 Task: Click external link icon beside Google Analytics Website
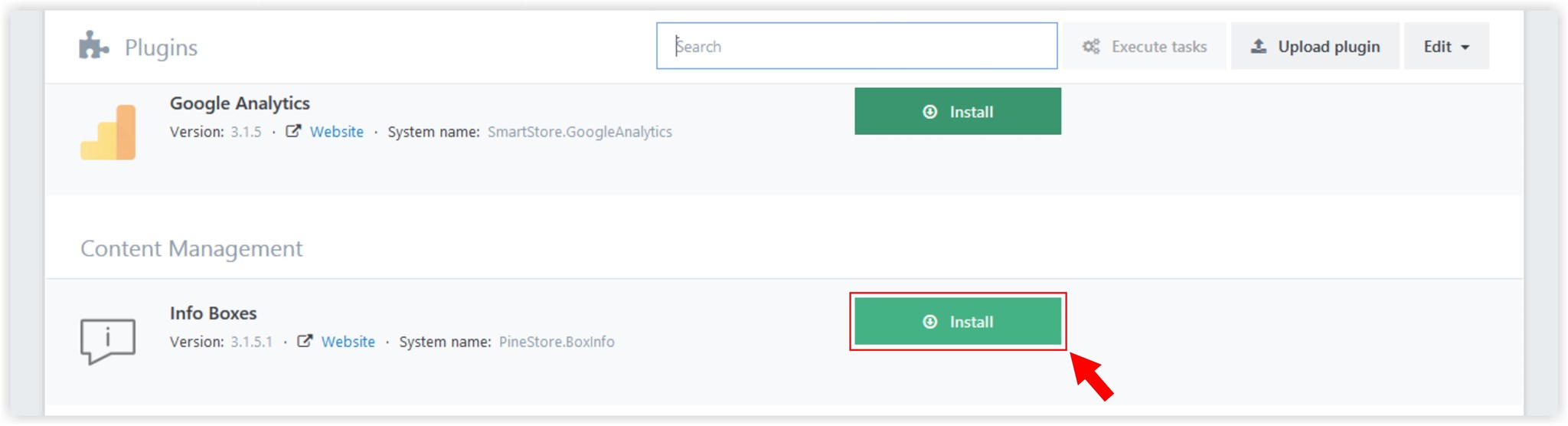pyautogui.click(x=293, y=131)
